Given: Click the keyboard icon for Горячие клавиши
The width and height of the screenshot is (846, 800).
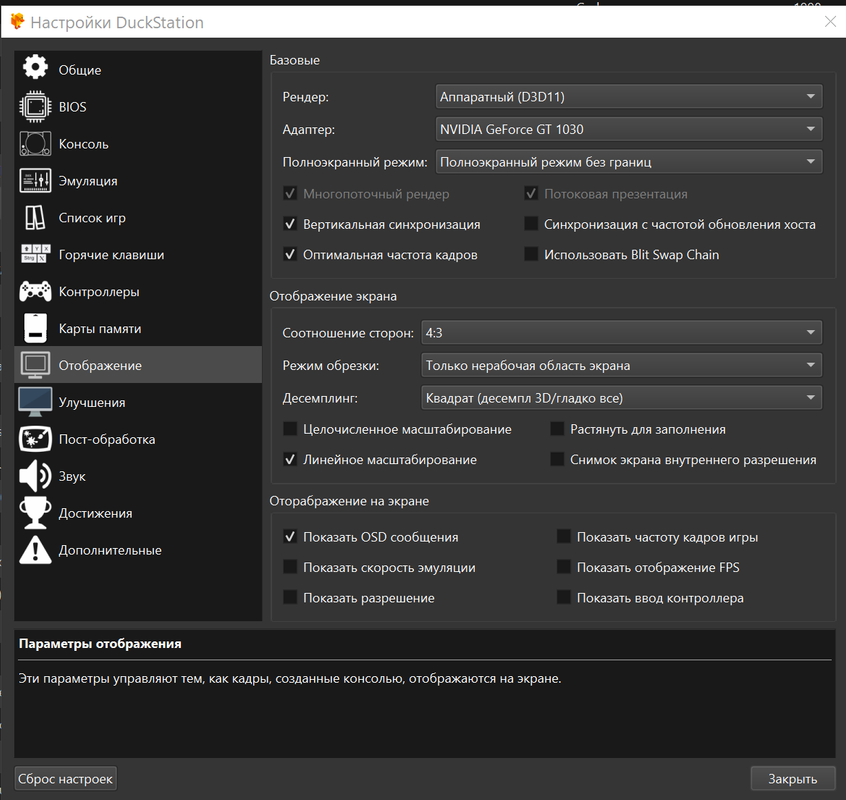Looking at the screenshot, I should click(x=35, y=254).
